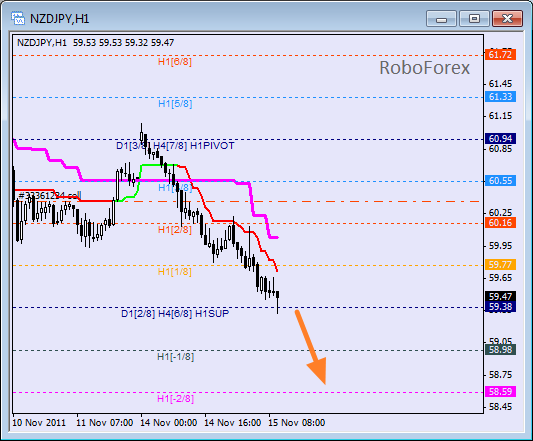Screen dimensions: 533x441
Task: Click the 61.45 price scale value
Action: (x=500, y=84)
